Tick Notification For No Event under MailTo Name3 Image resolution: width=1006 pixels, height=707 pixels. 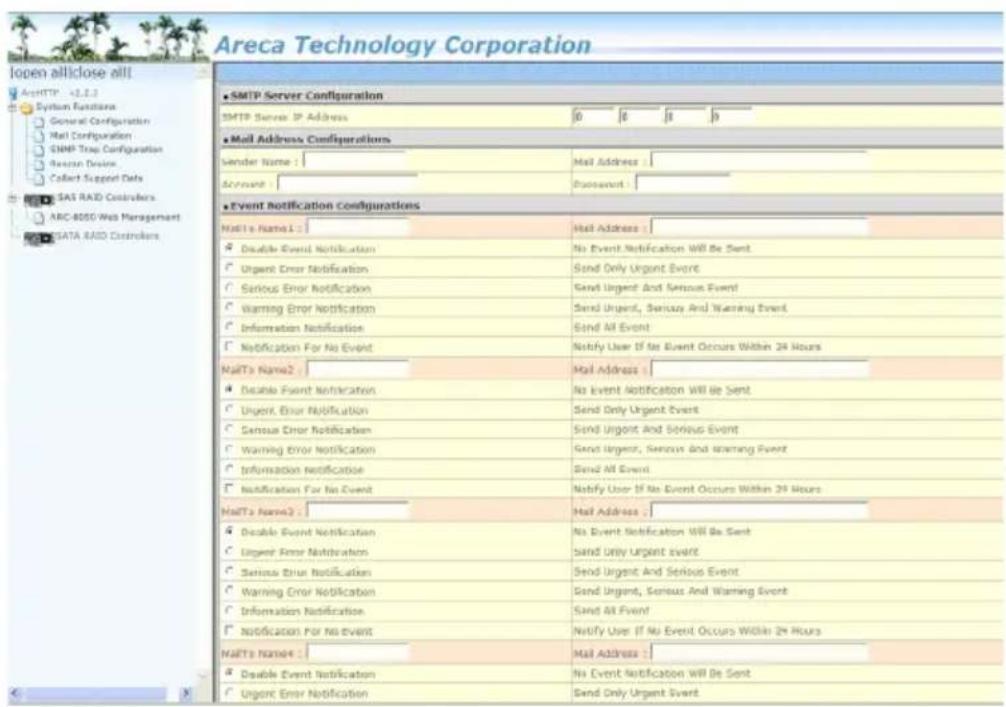(229, 631)
